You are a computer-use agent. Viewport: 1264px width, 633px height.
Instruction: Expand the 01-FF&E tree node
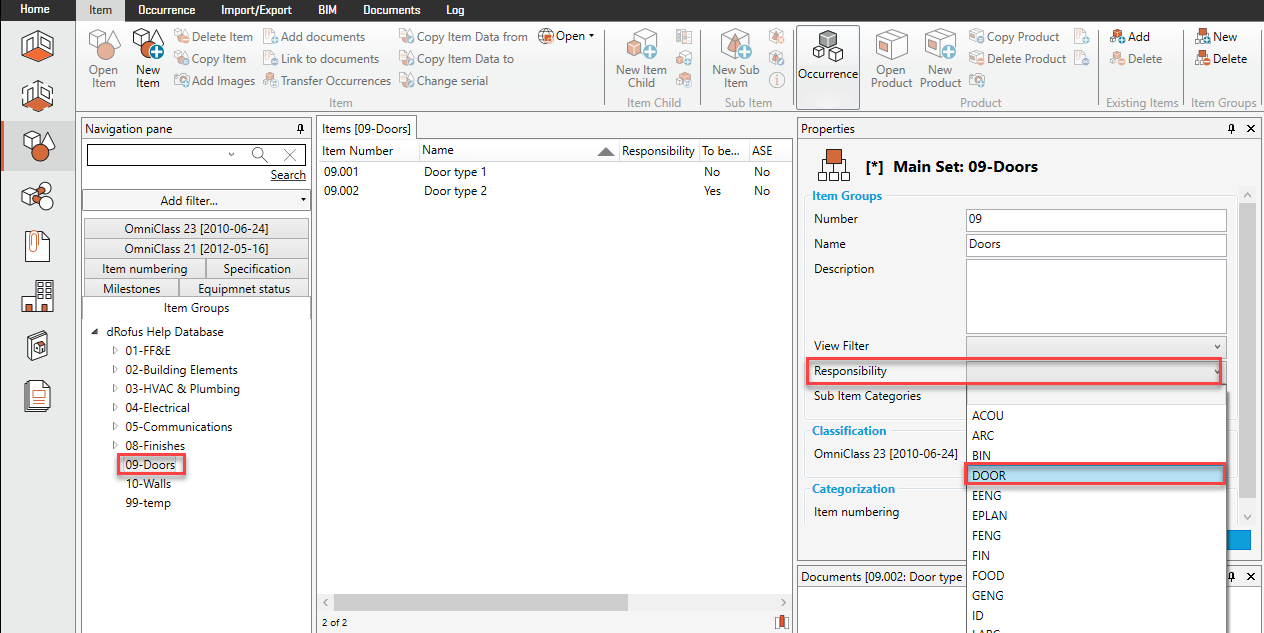pyautogui.click(x=115, y=351)
